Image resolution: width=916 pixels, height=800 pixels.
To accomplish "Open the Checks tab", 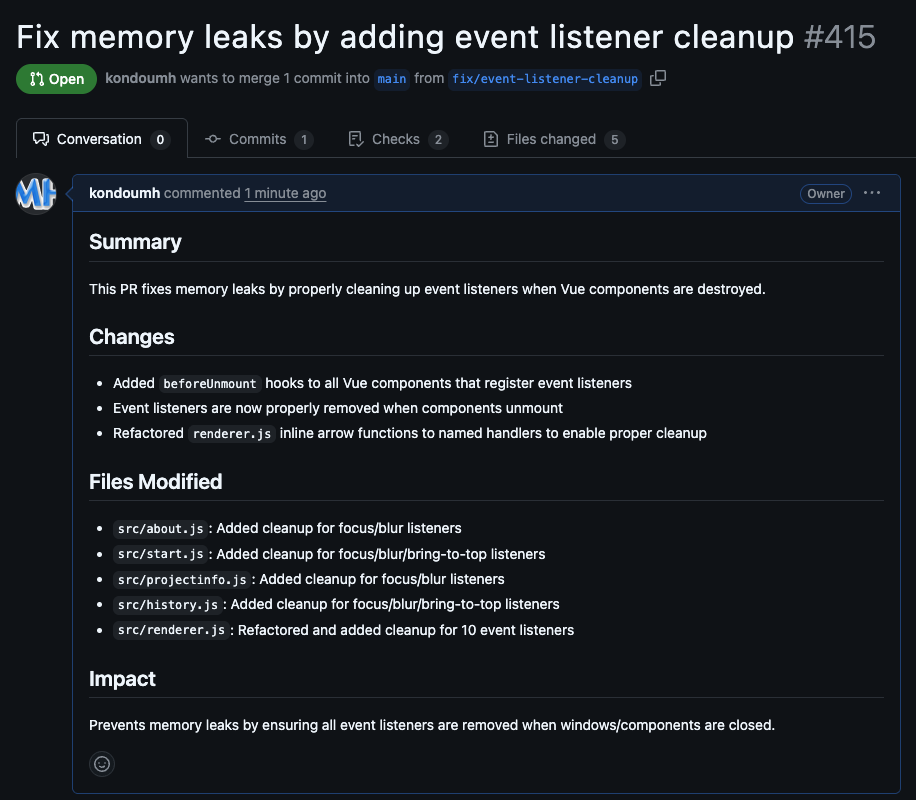I will coord(396,139).
